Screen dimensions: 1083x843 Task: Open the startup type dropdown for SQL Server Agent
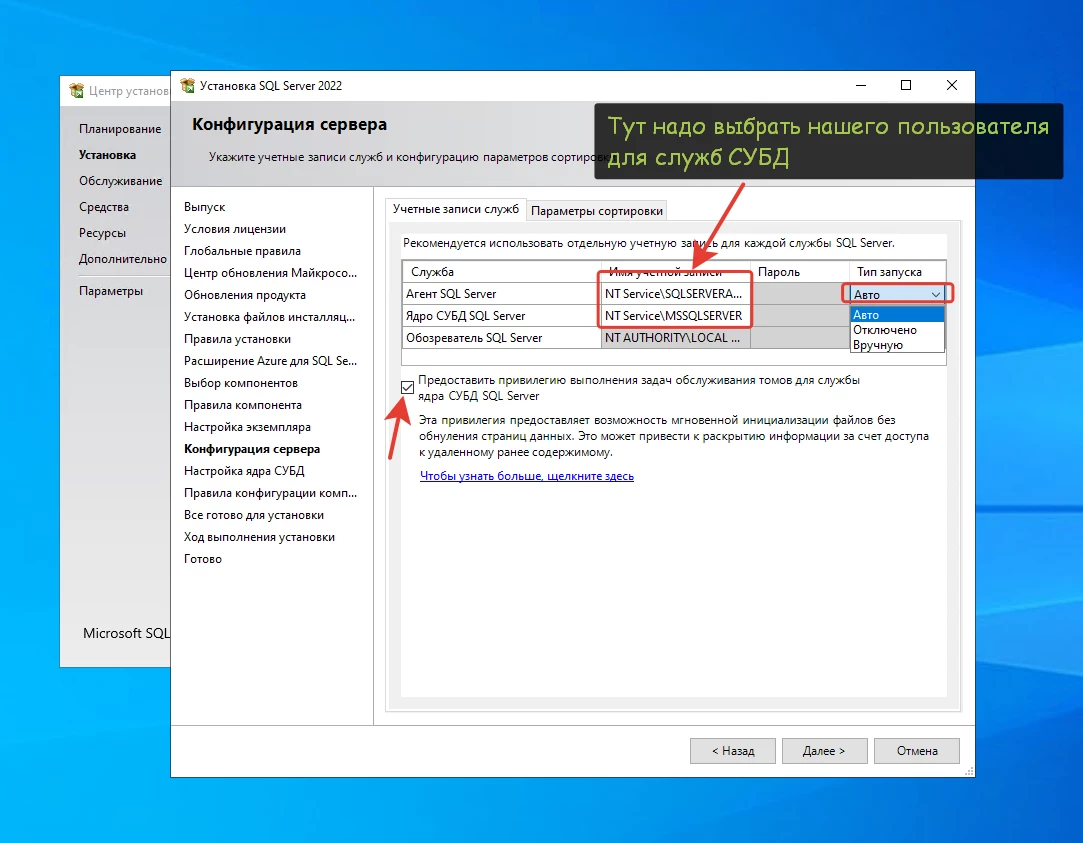coord(936,294)
